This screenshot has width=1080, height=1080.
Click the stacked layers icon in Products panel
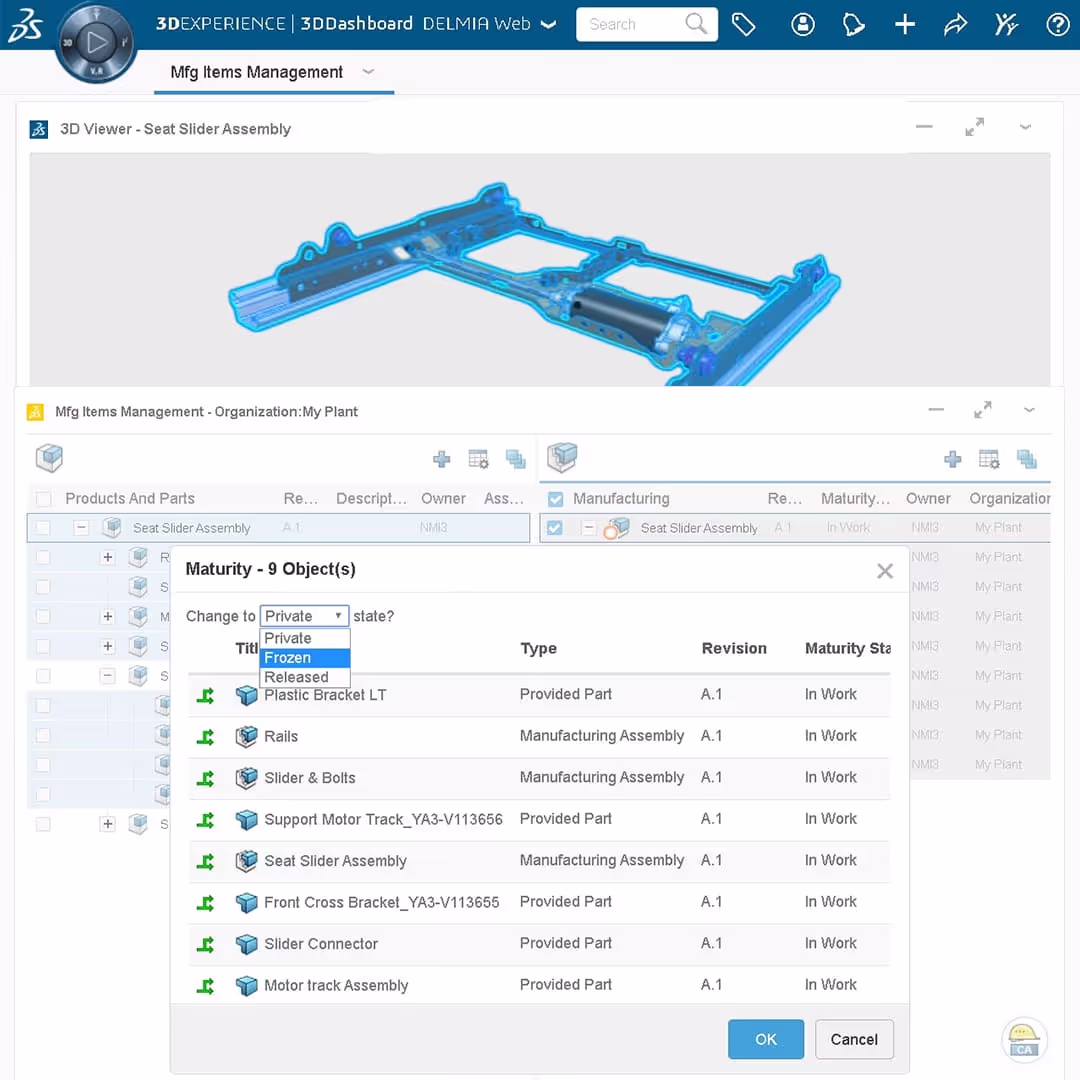click(x=515, y=459)
